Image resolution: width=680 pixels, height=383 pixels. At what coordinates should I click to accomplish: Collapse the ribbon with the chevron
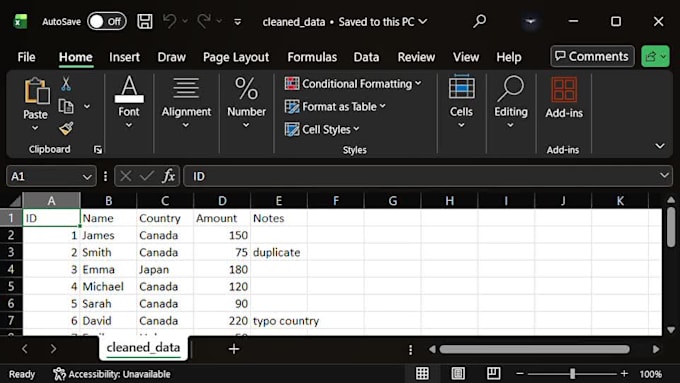(x=660, y=146)
